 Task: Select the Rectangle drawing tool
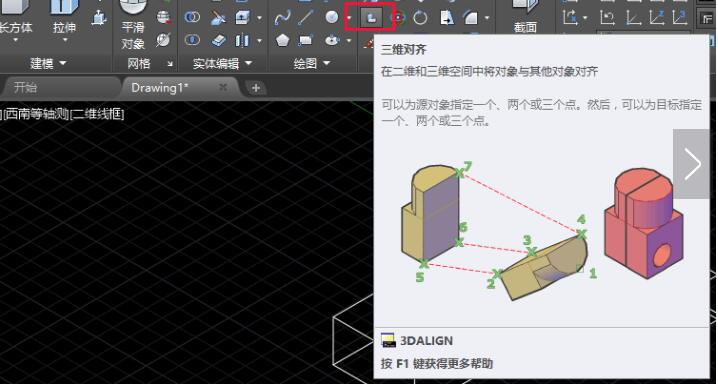305,40
